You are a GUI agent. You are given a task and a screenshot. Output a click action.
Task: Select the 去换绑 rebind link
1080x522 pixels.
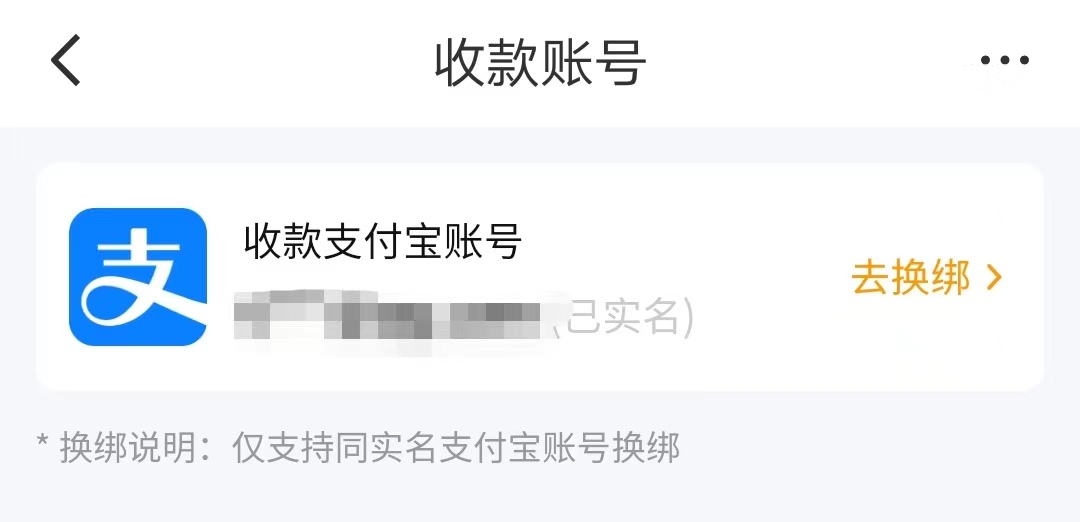coord(926,278)
